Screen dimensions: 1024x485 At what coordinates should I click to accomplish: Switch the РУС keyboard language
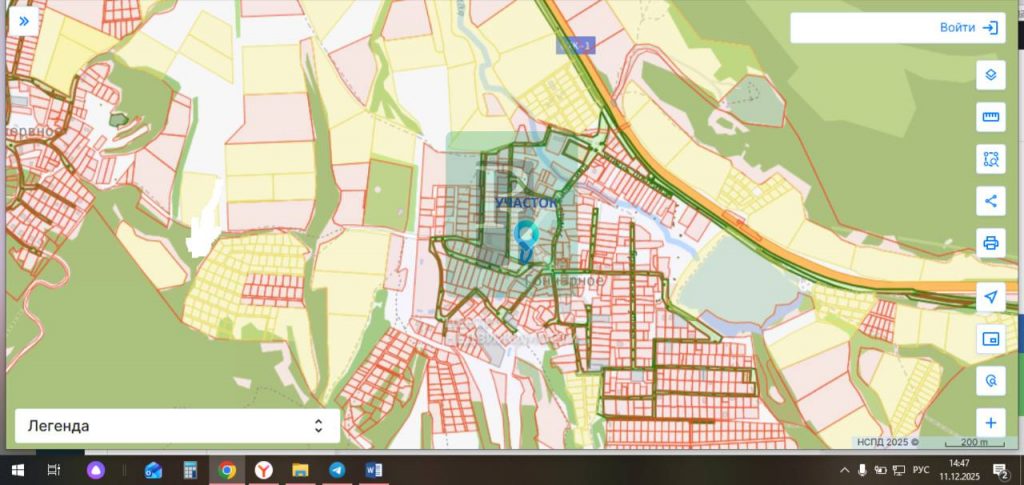922,470
